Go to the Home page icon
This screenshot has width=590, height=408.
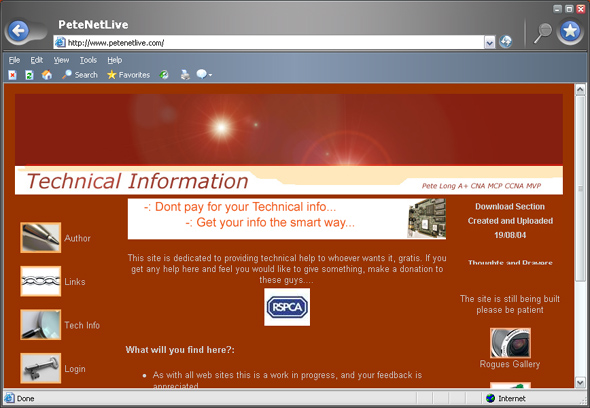click(x=47, y=75)
